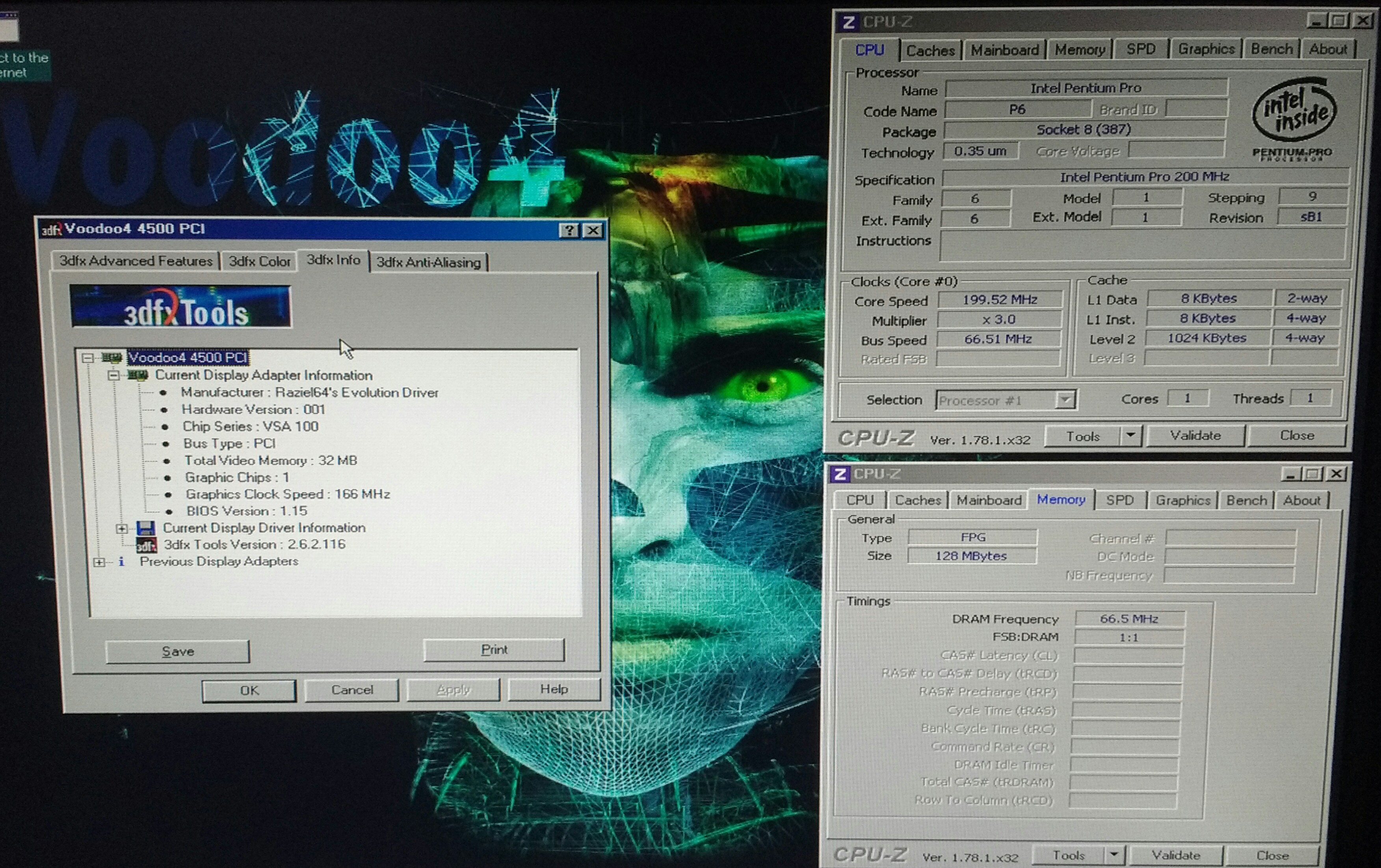Screen dimensions: 1381x868
Task: Select 'Hardware Version : 001' row
Action: coord(253,409)
